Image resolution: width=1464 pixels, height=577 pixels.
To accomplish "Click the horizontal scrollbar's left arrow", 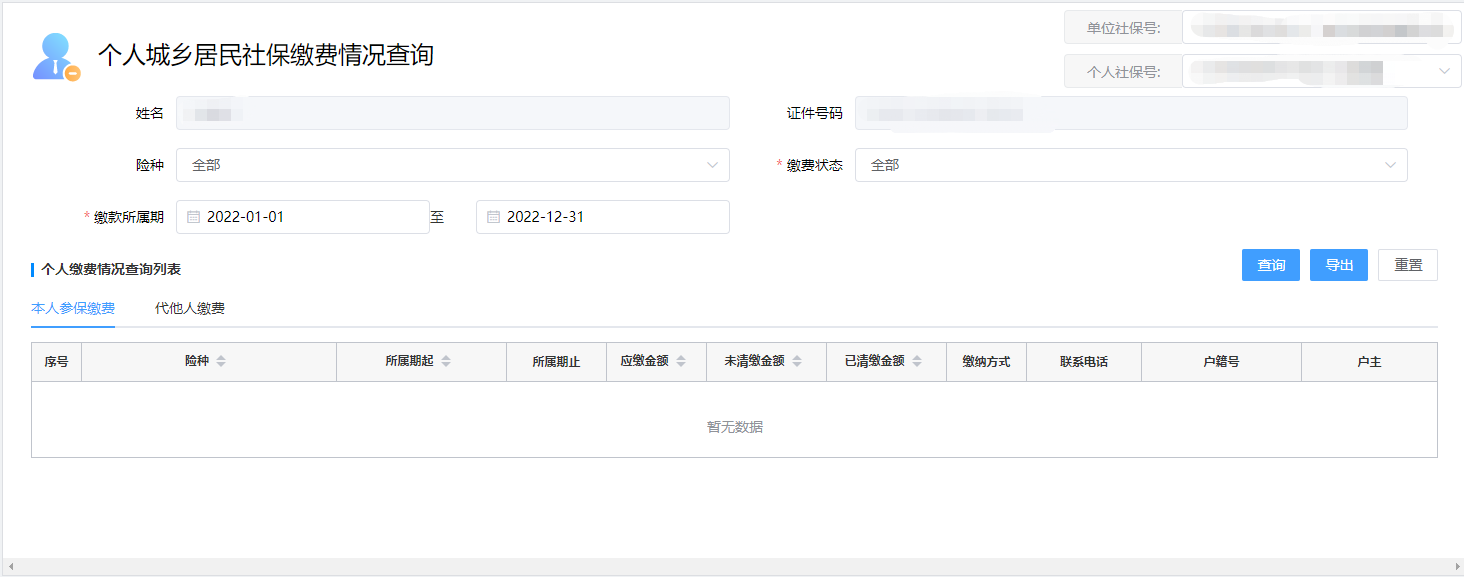I will point(10,567).
